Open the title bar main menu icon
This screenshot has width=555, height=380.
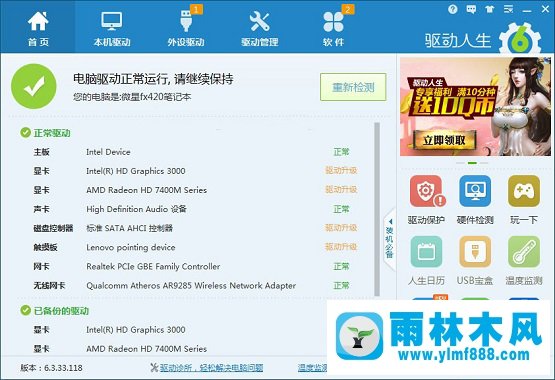point(508,9)
